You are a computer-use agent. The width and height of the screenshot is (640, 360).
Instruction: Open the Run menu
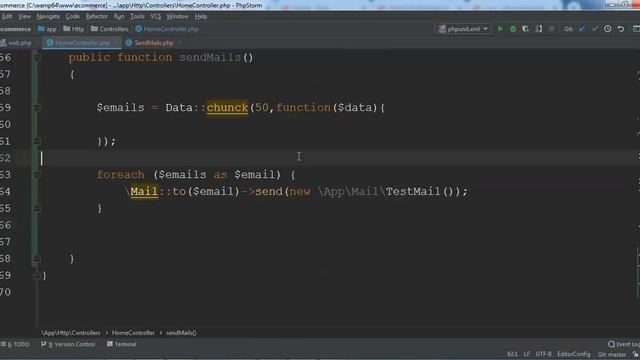(x=119, y=17)
